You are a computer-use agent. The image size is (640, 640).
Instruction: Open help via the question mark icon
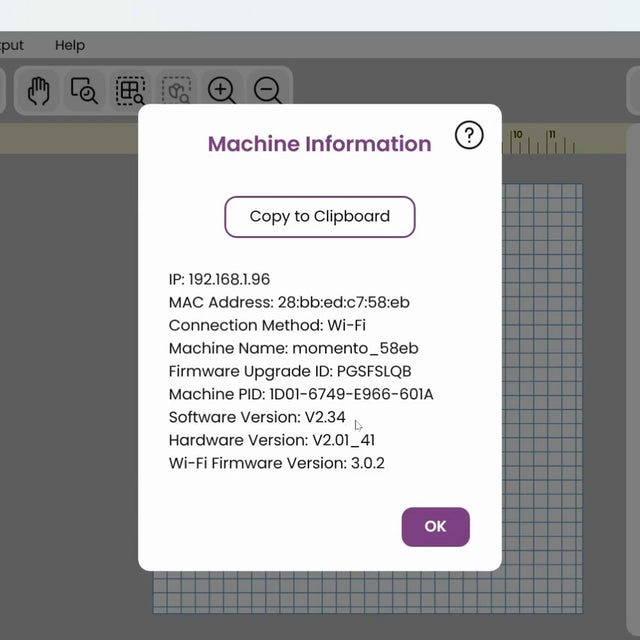click(468, 135)
